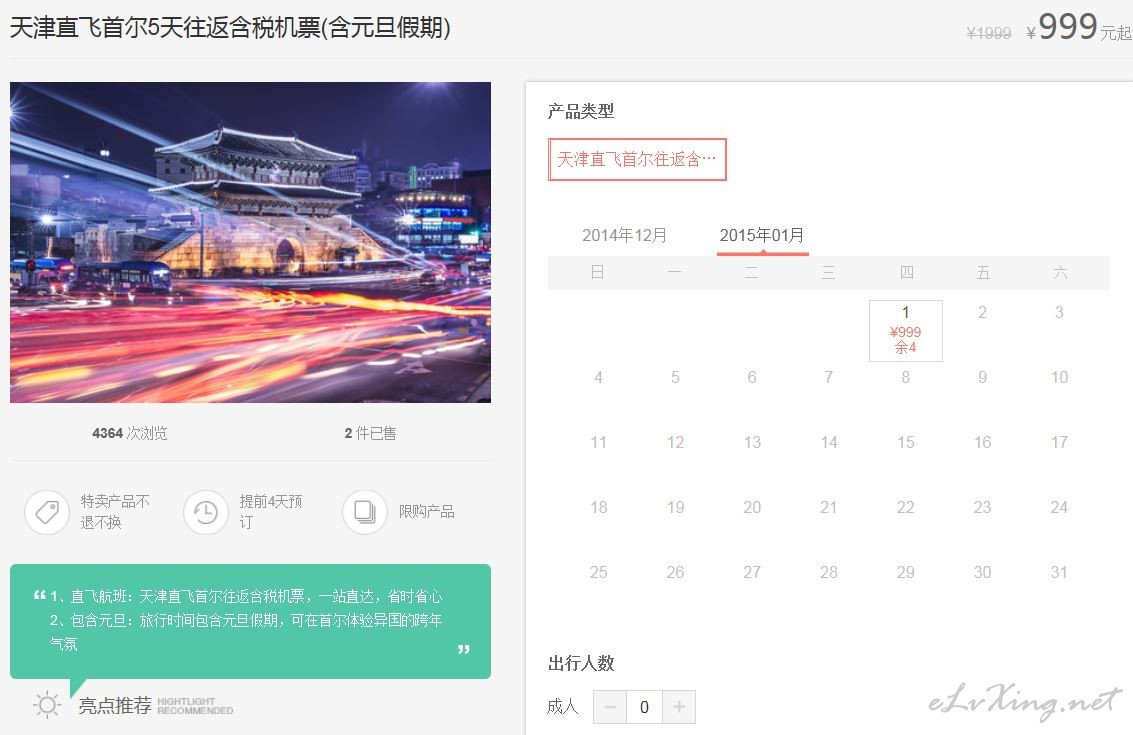Click the 亮点推荐 heading
This screenshot has height=735, width=1133.
pos(115,705)
